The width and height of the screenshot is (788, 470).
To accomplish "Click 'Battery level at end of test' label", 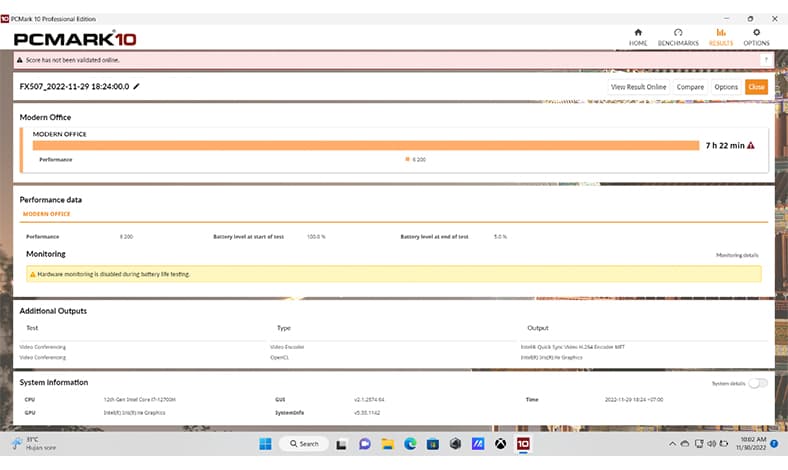I will click(434, 237).
